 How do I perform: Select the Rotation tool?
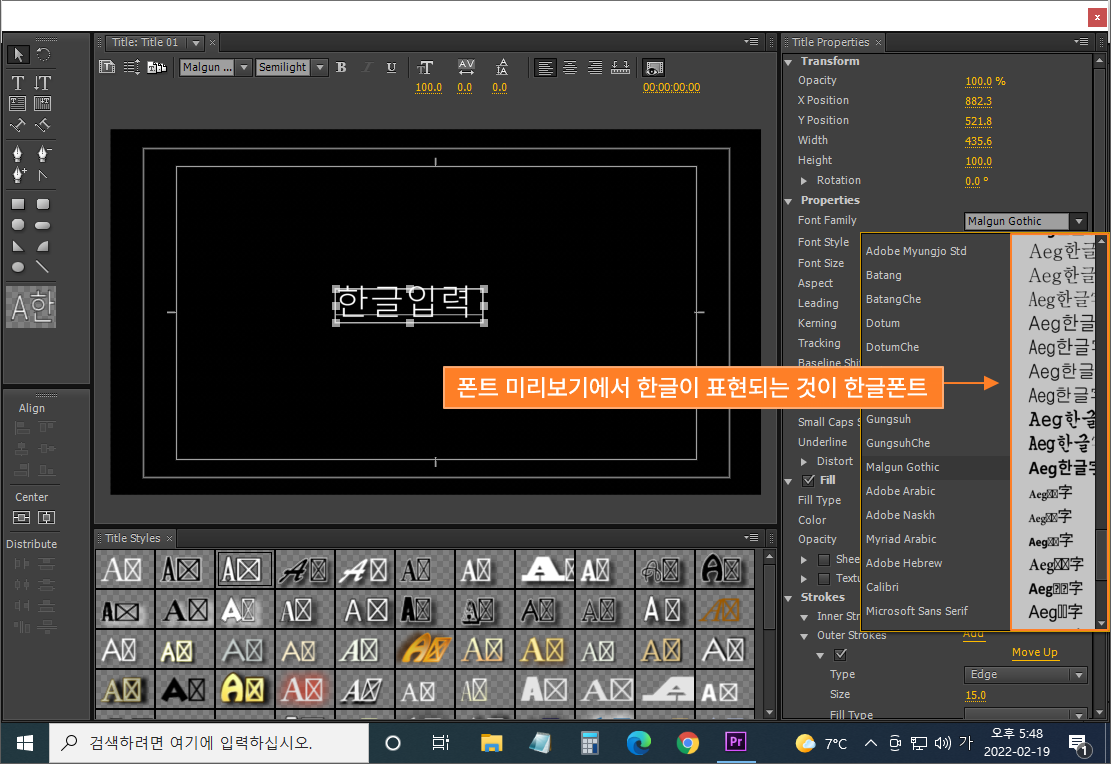coord(43,55)
